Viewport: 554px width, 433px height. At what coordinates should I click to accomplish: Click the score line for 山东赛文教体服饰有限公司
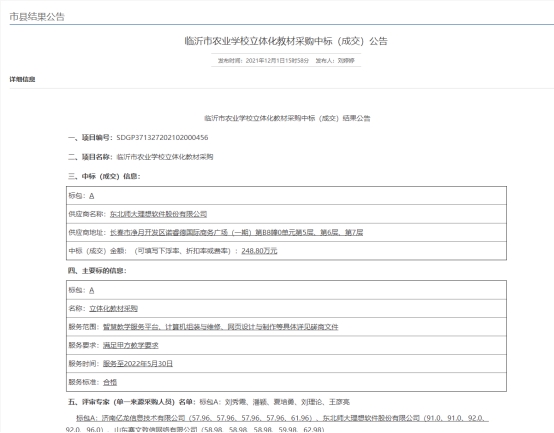pos(219,429)
